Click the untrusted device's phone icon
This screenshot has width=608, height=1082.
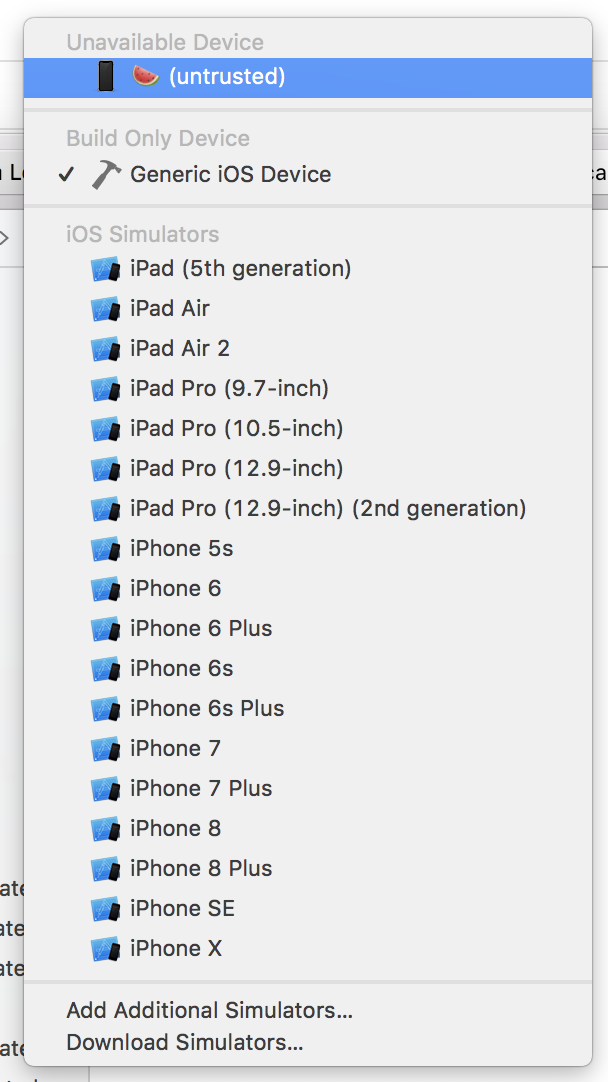[106, 77]
